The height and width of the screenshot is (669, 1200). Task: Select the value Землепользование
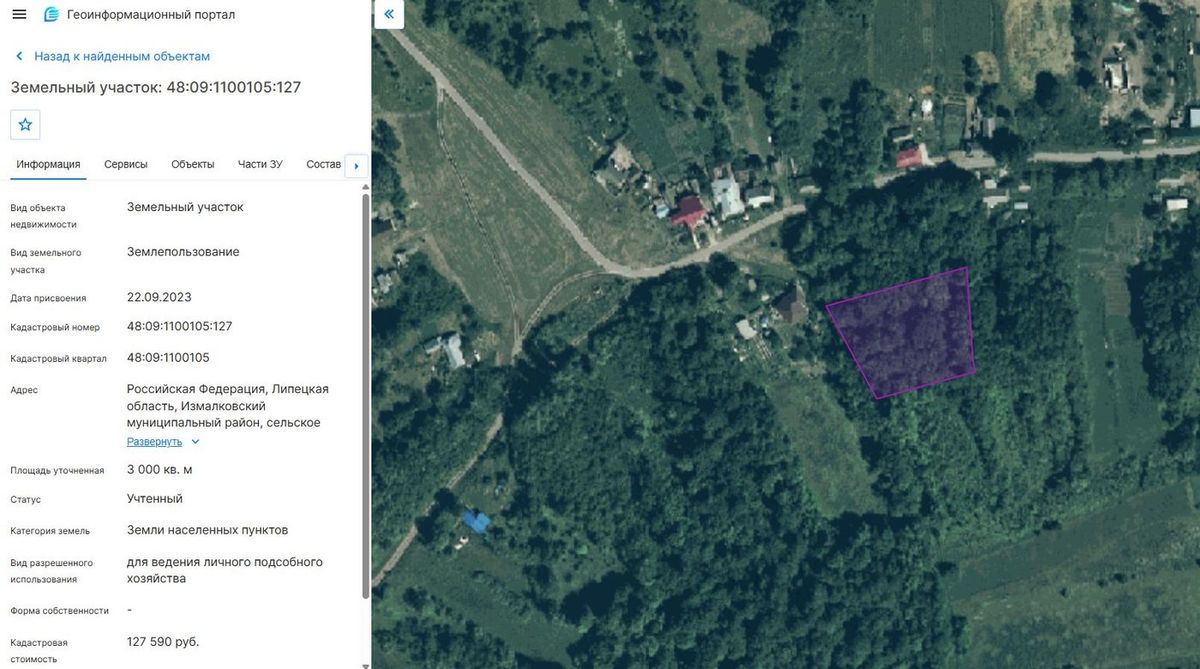pyautogui.click(x=183, y=251)
